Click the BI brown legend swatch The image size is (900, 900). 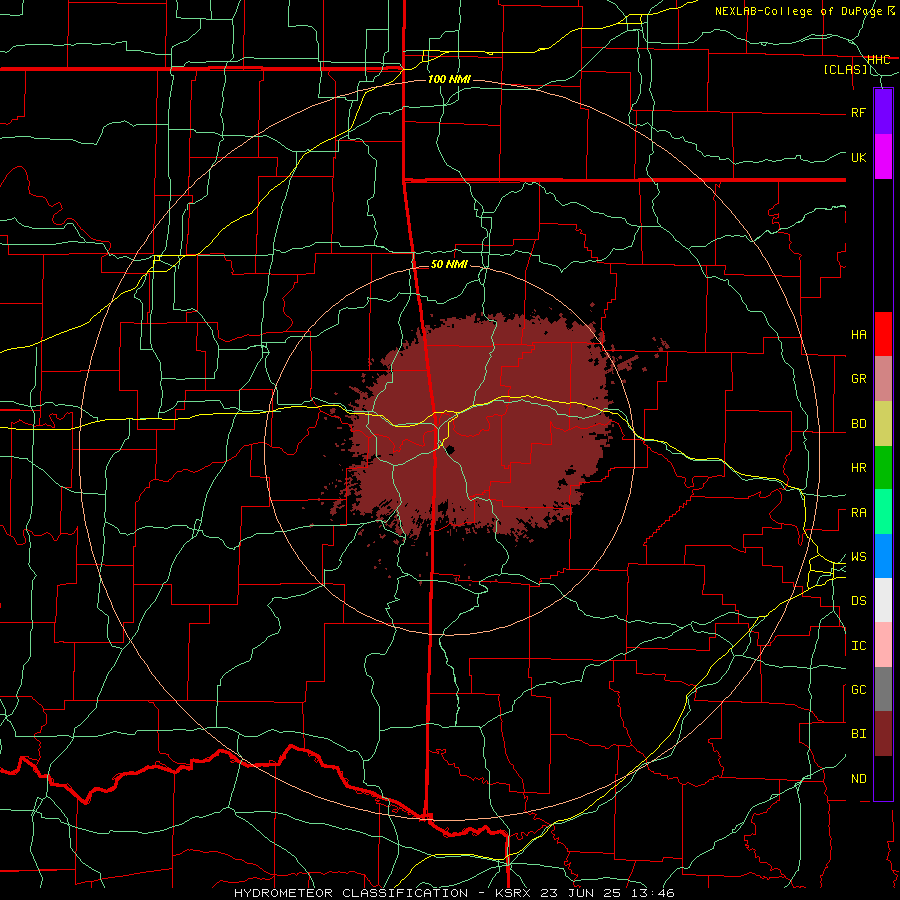click(883, 734)
